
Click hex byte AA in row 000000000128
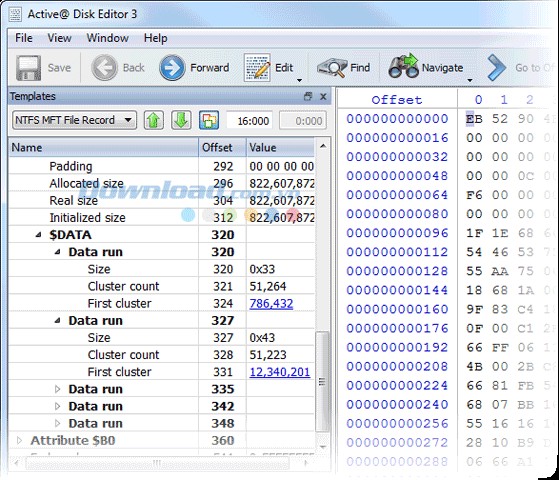[x=500, y=271]
